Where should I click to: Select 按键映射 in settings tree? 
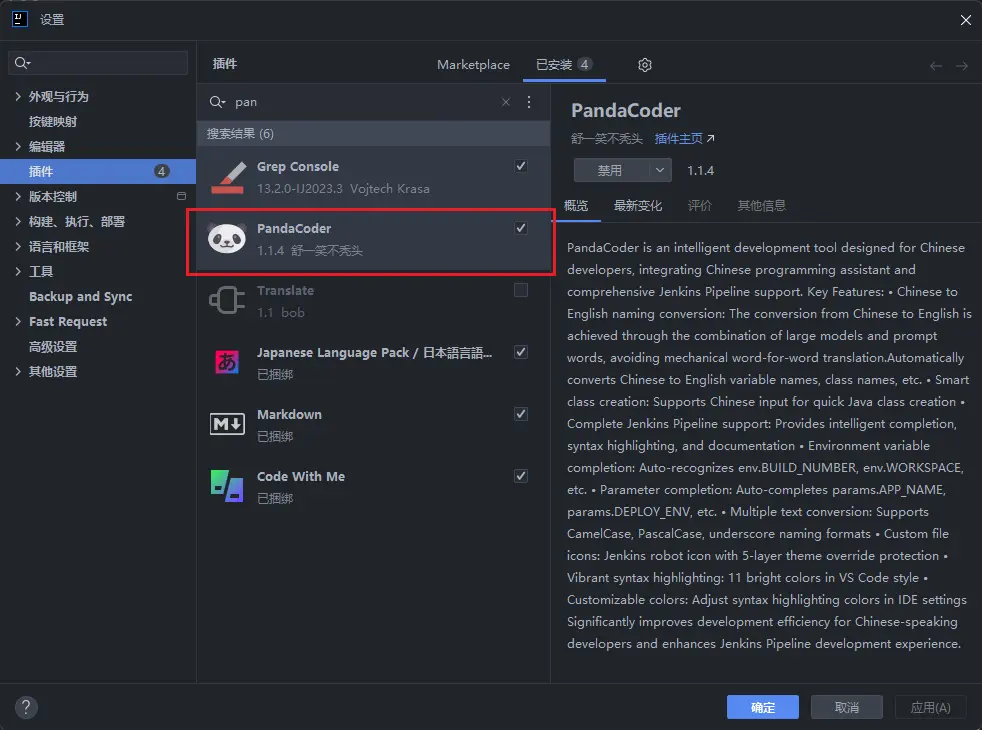(x=53, y=121)
